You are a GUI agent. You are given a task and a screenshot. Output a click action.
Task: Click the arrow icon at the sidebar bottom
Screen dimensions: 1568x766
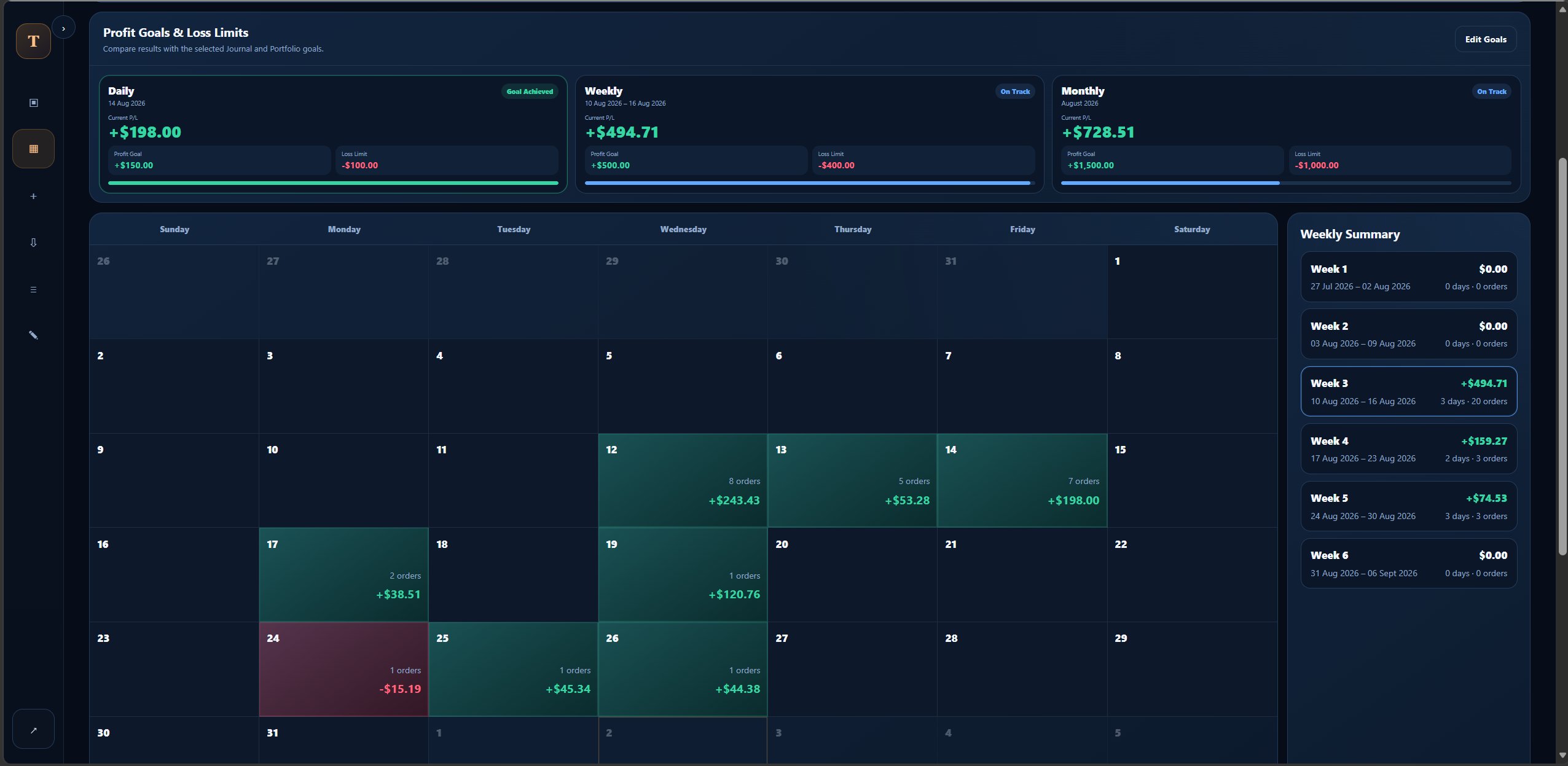coord(33,729)
